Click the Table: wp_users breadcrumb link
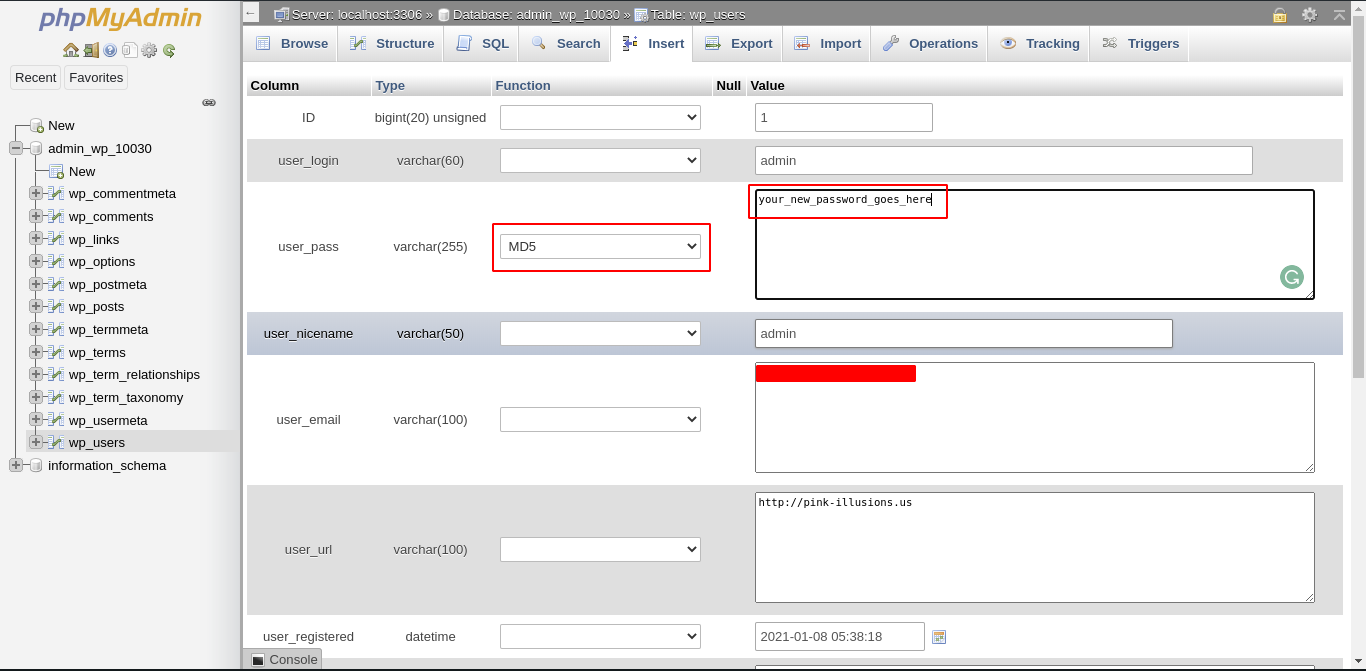This screenshot has width=1366, height=671. [697, 15]
